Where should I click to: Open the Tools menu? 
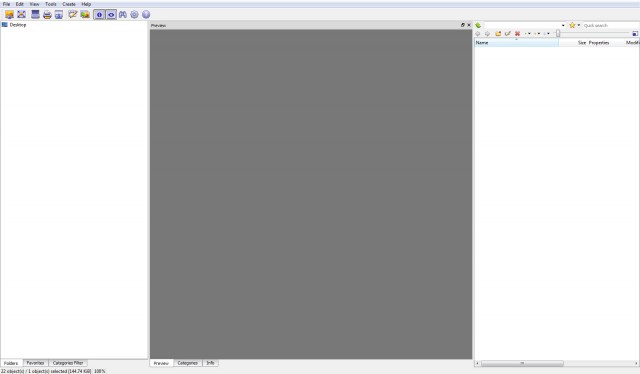tap(51, 4)
